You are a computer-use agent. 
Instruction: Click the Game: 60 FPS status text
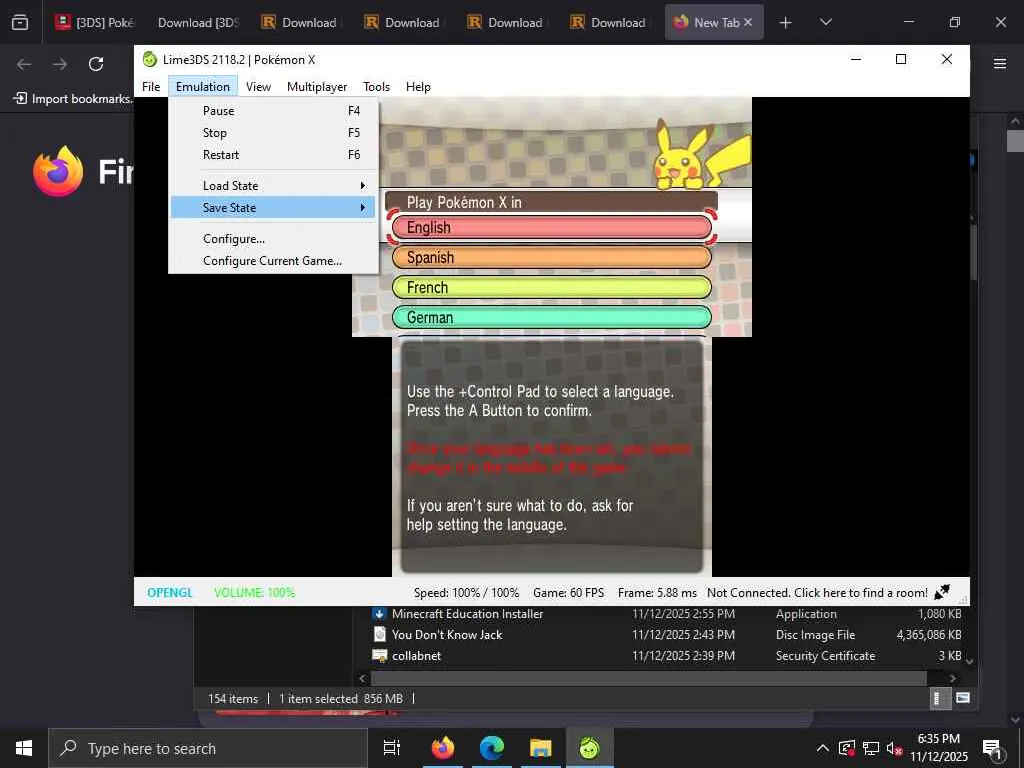[x=568, y=593]
